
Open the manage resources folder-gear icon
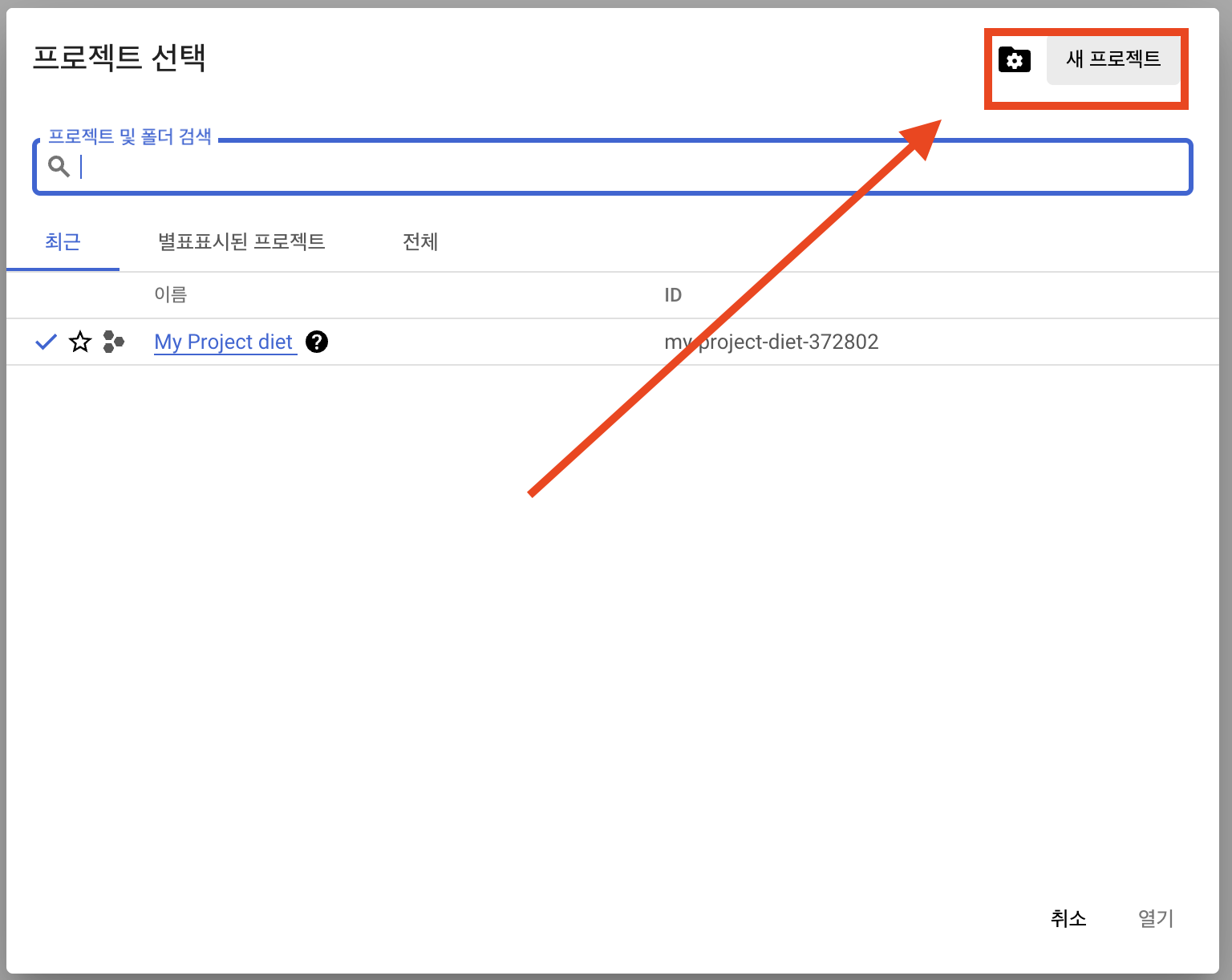coord(1014,60)
